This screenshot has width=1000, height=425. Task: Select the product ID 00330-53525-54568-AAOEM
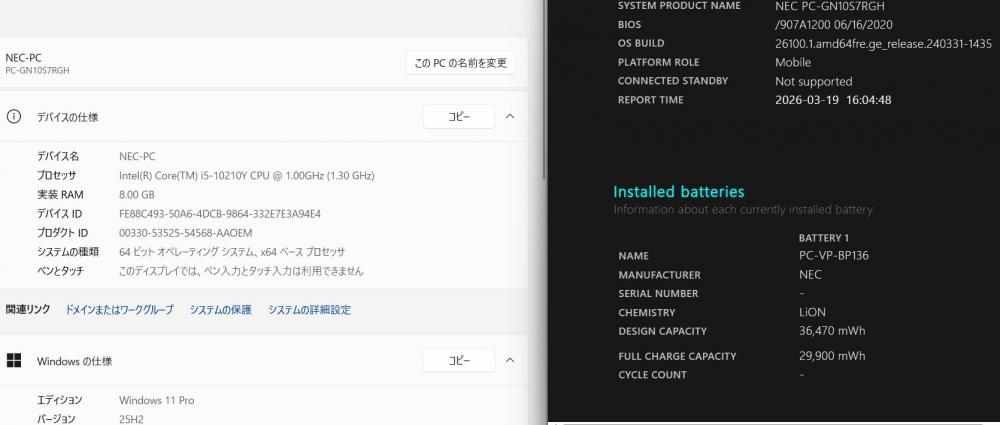pos(186,232)
